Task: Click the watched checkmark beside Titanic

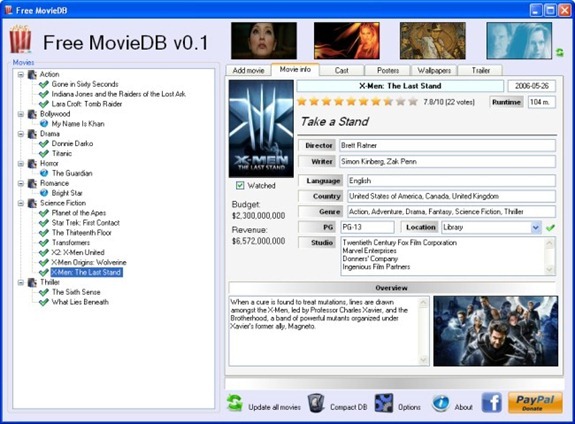Action: [44, 153]
